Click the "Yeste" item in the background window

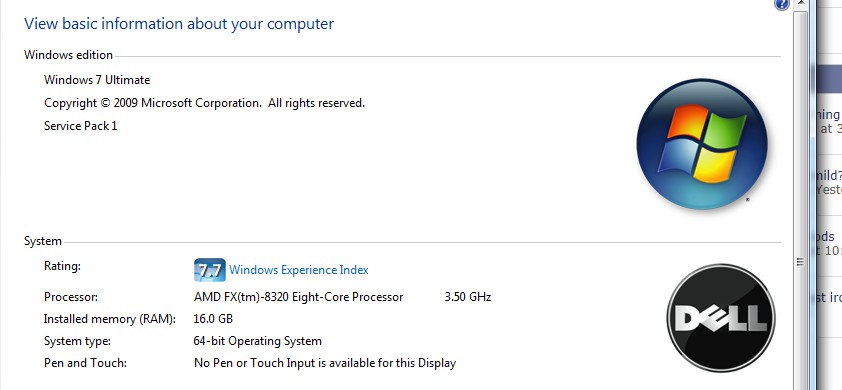[x=829, y=190]
